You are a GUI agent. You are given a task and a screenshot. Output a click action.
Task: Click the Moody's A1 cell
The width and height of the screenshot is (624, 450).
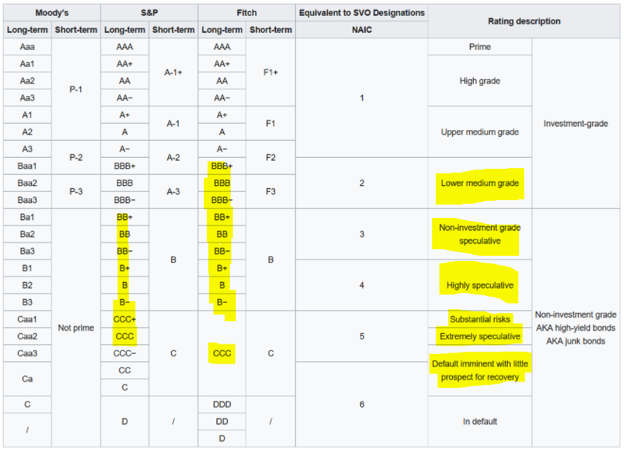[x=27, y=115]
